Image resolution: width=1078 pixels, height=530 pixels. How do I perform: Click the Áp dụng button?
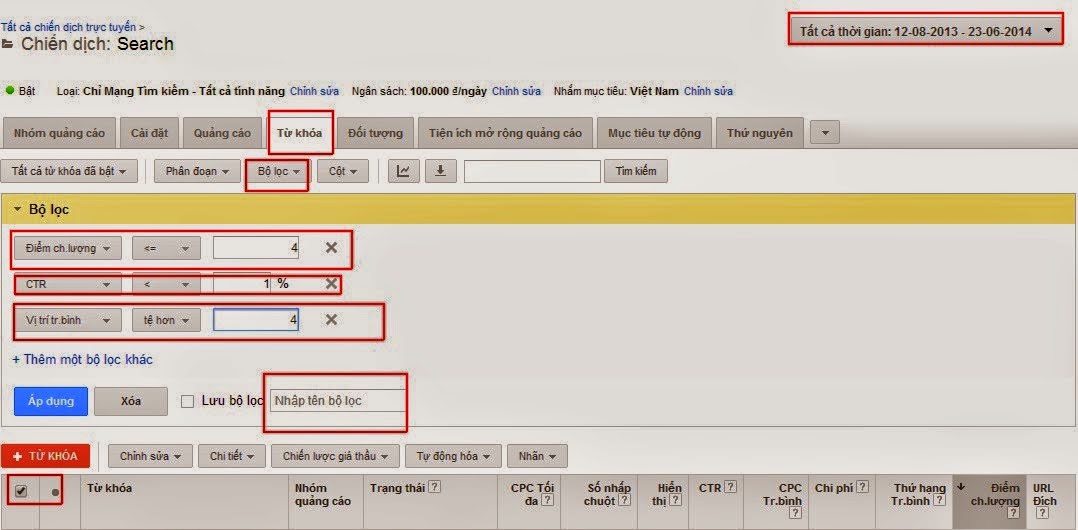pos(51,401)
